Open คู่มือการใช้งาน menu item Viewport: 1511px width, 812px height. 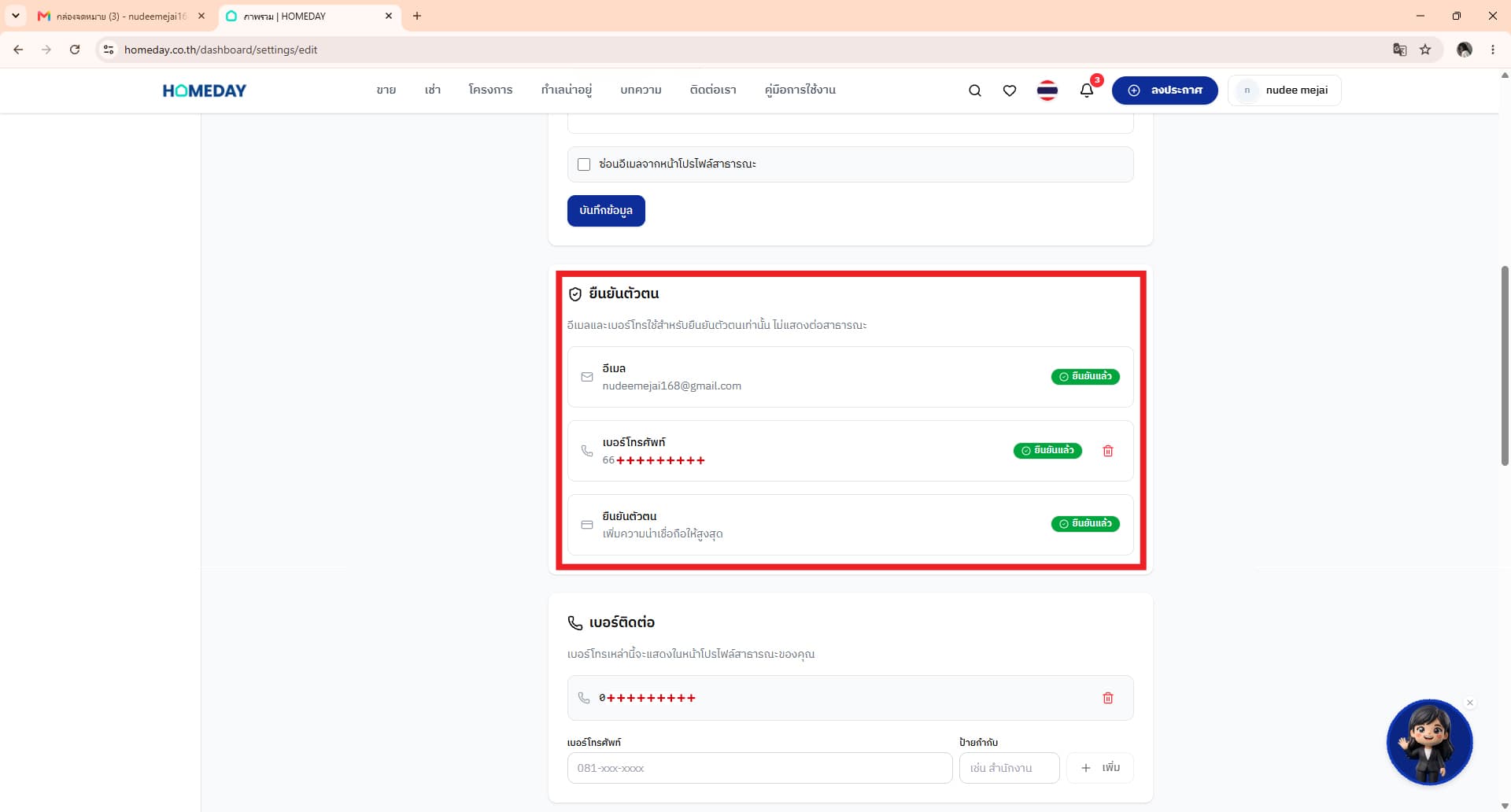coord(800,90)
